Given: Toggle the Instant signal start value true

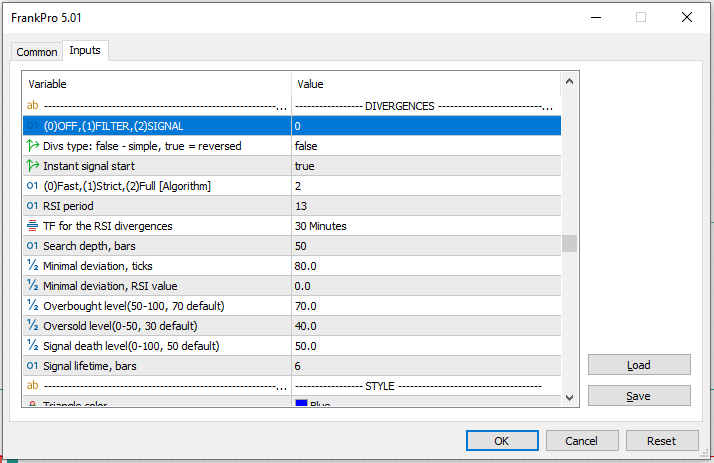Looking at the screenshot, I should pyautogui.click(x=425, y=166).
